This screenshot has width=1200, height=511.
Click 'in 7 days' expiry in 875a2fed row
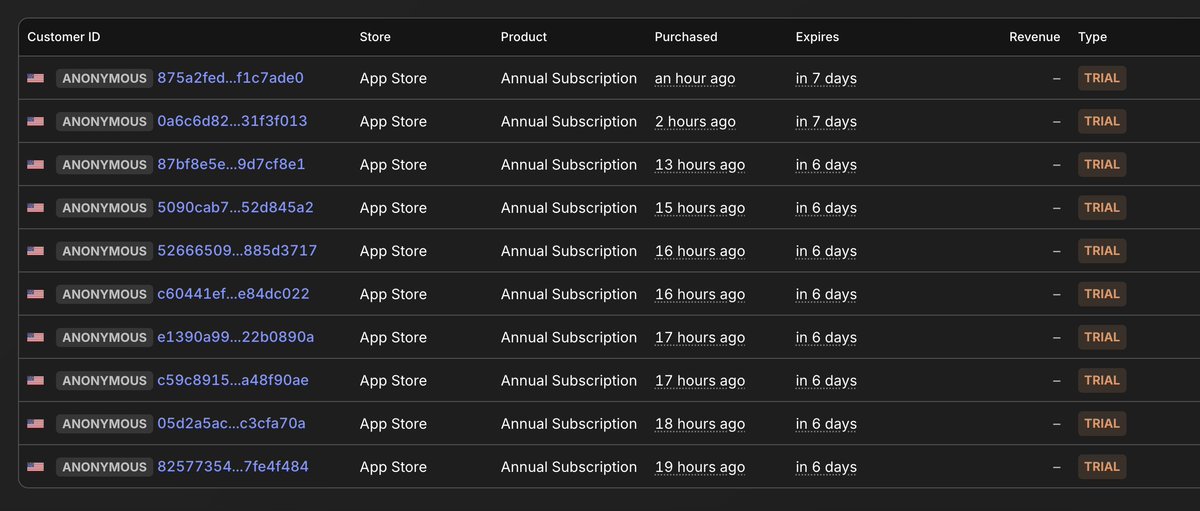pyautogui.click(x=826, y=78)
